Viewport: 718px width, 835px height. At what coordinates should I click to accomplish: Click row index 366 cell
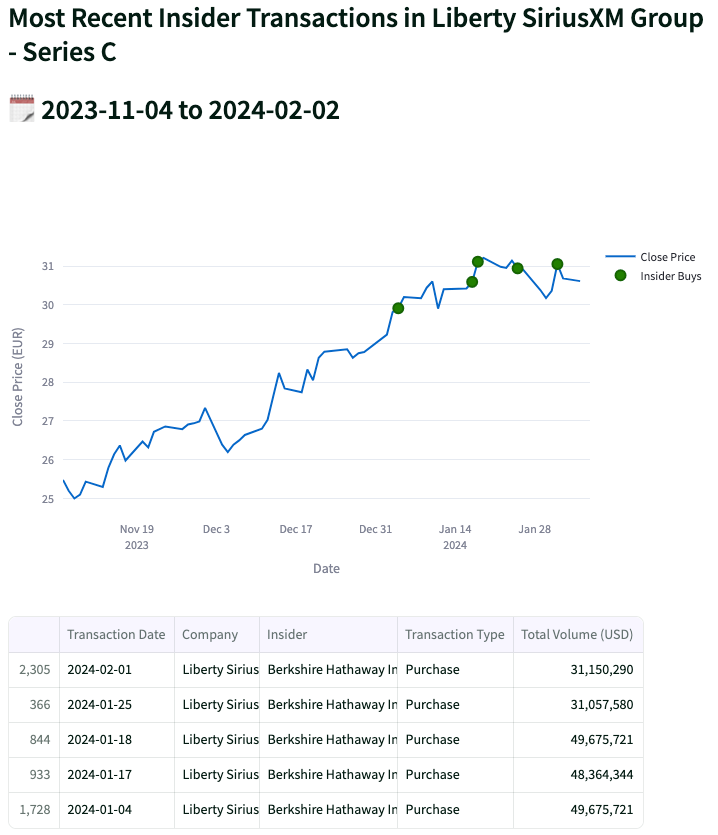(34, 705)
